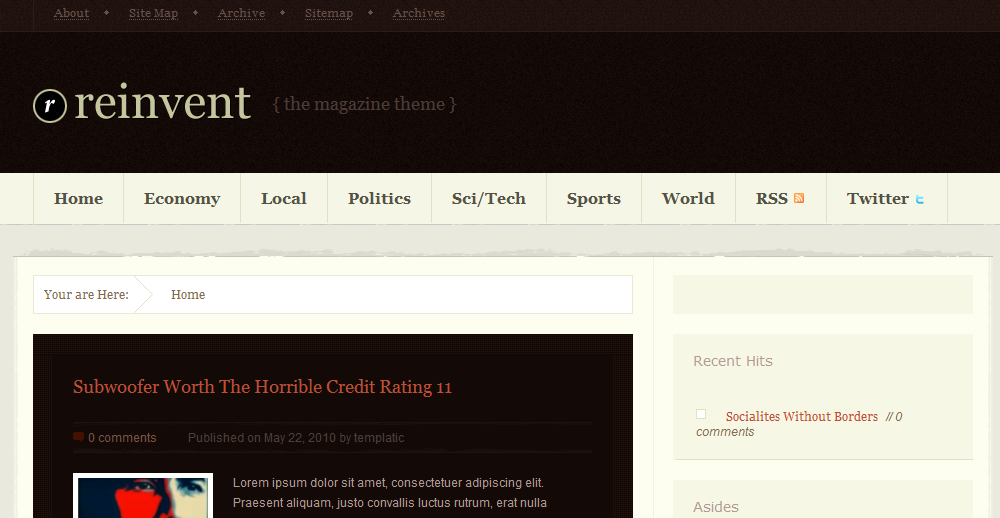Go to the Economy section
The height and width of the screenshot is (518, 1000).
pyautogui.click(x=182, y=198)
